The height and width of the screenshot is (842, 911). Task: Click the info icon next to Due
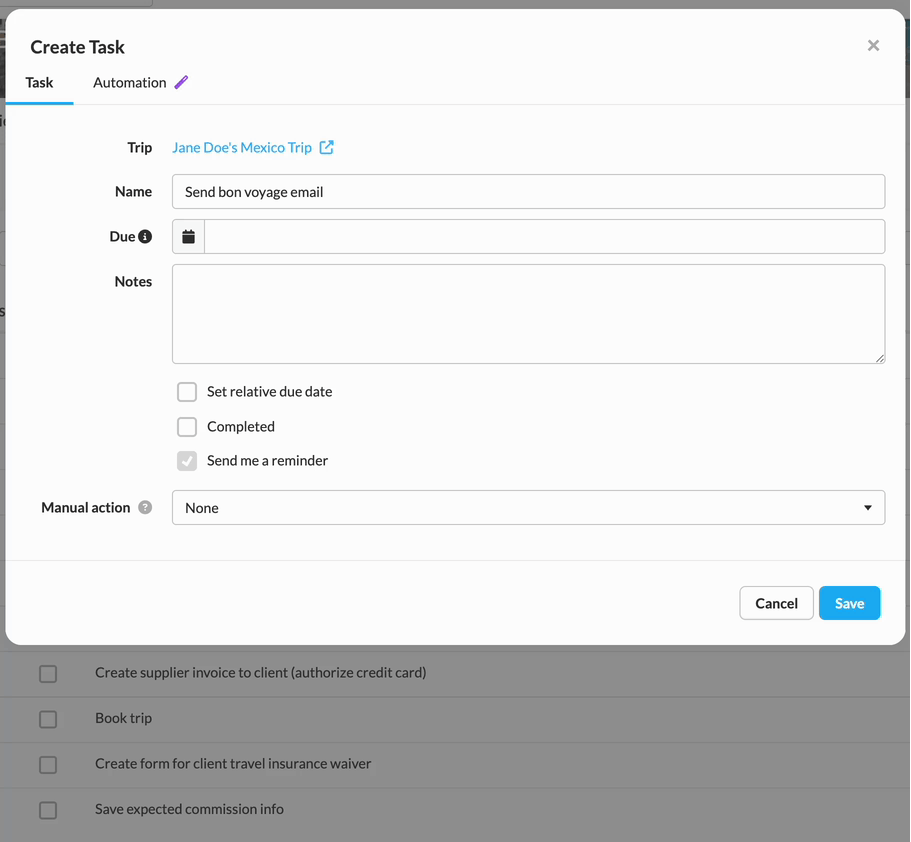tap(145, 237)
